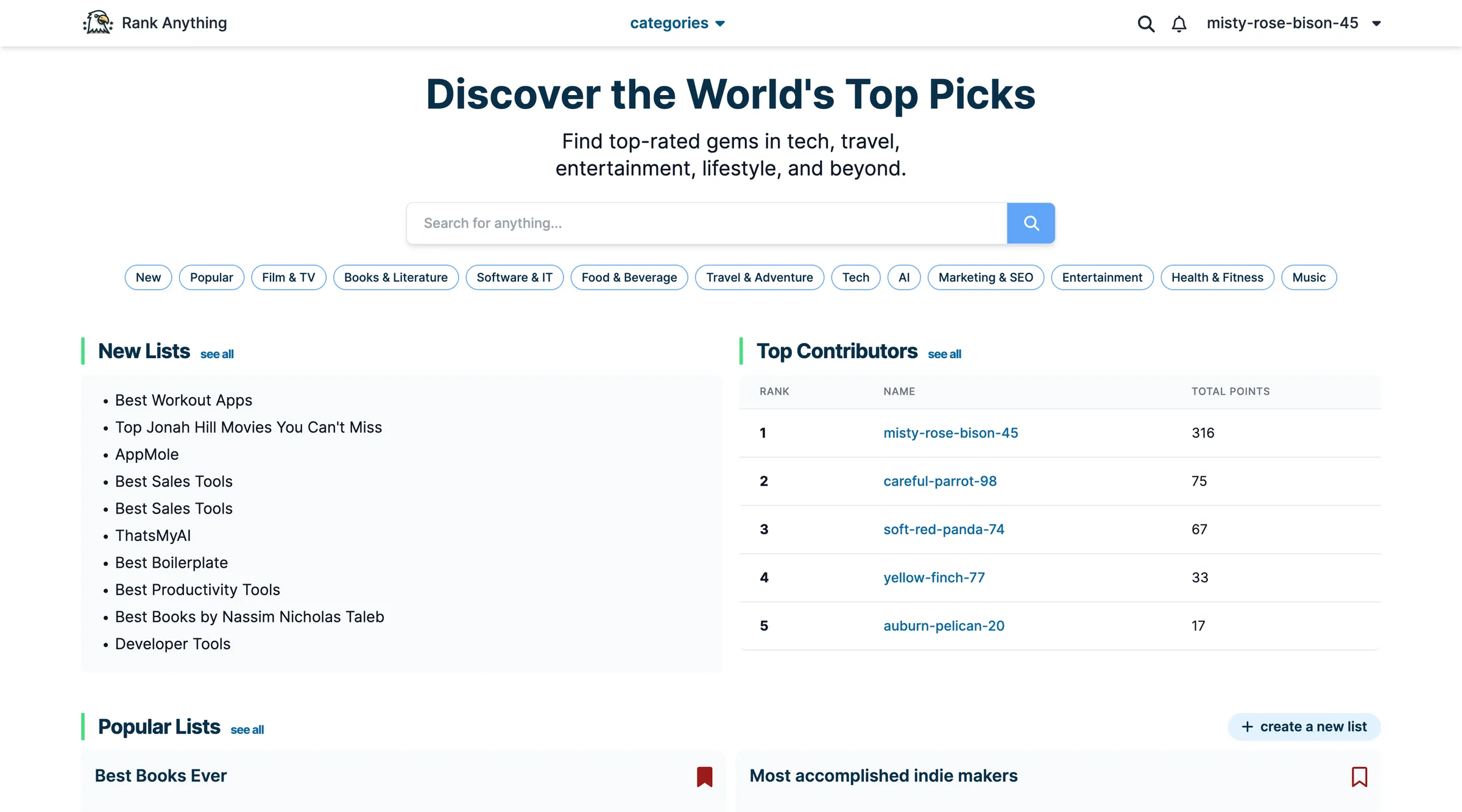This screenshot has height=812, width=1462.
Task: Toggle the bookmark on Best Books Ever
Action: (704, 775)
